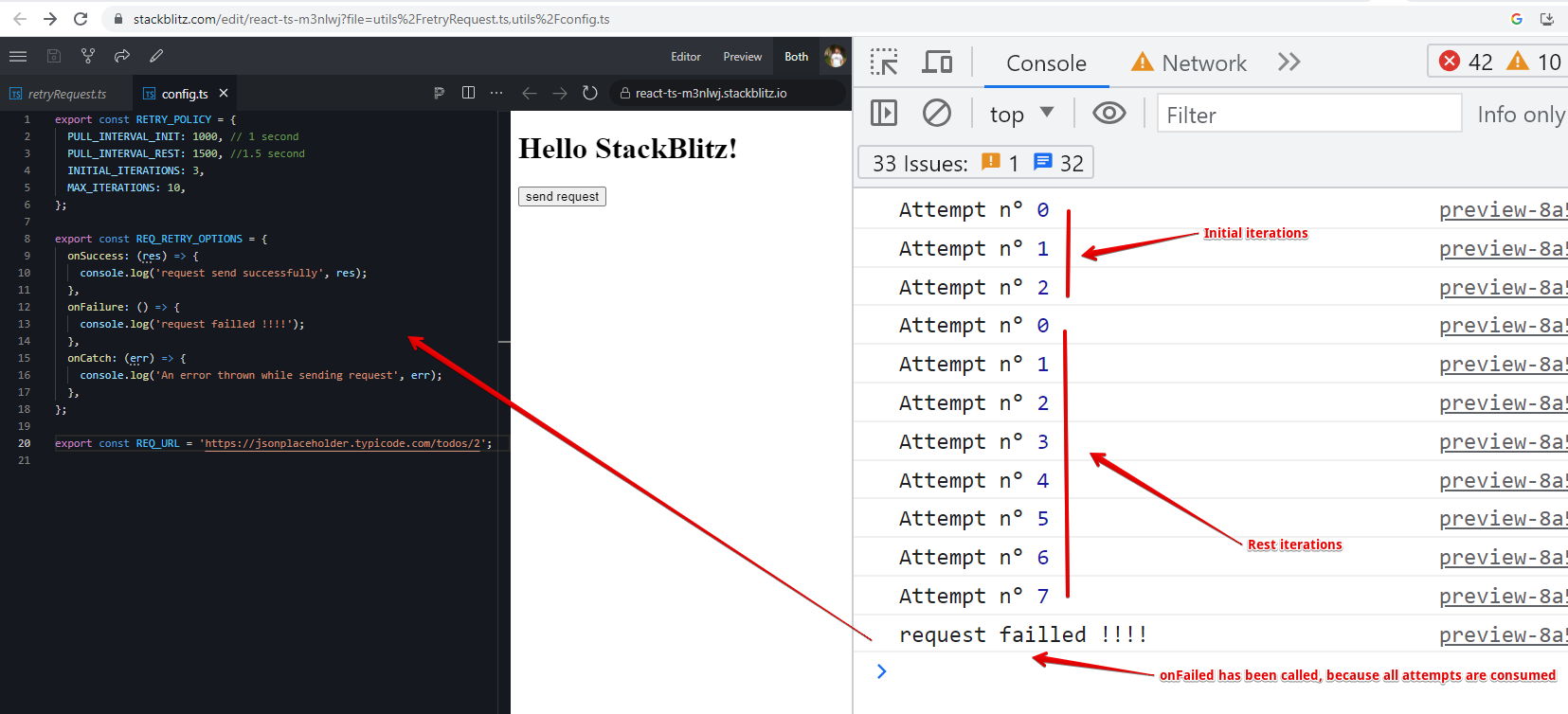Click the console prompt chevron
The image size is (1568, 714).
[x=882, y=671]
